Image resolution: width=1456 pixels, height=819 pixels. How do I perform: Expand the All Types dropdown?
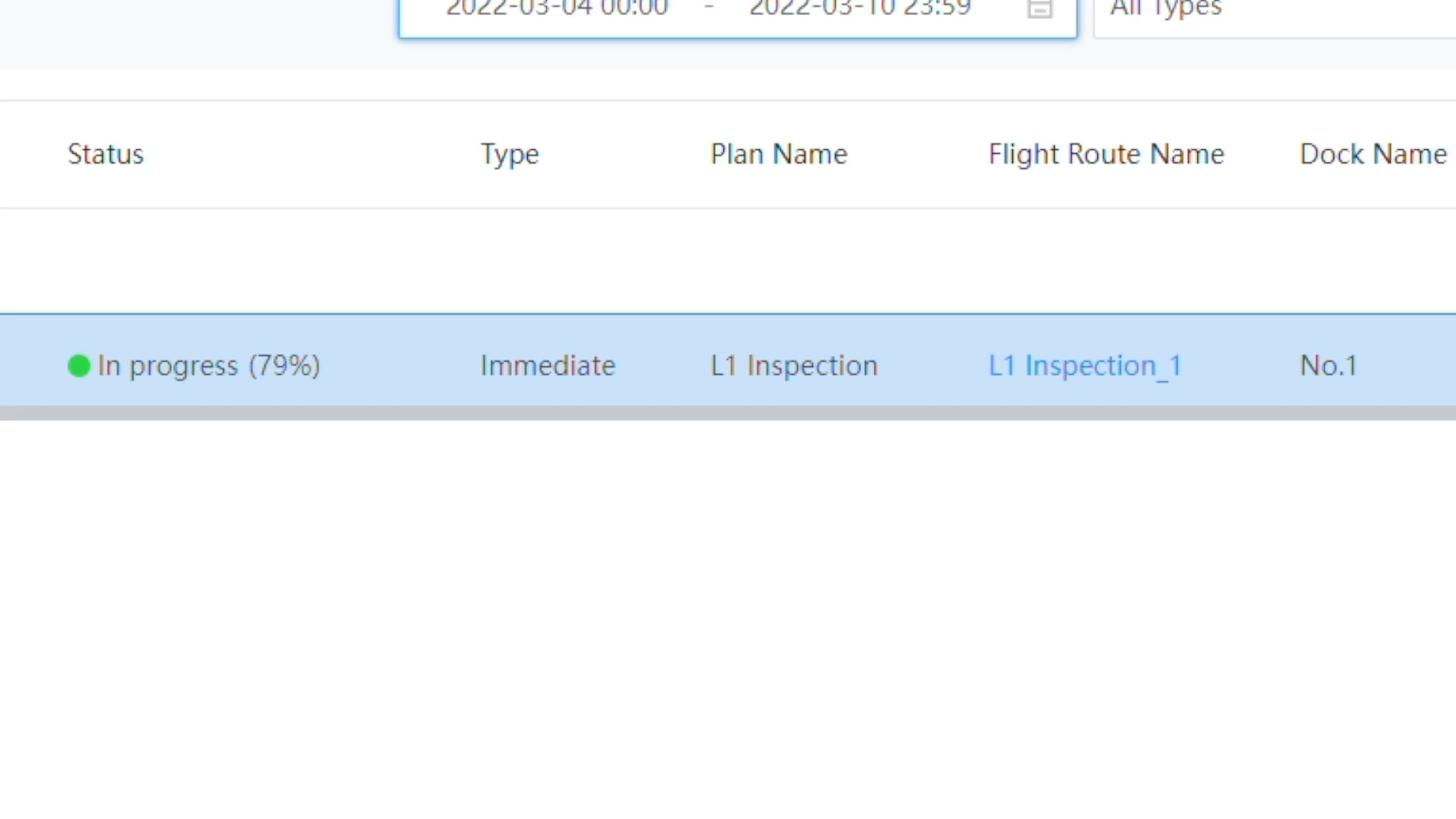pos(1275,11)
